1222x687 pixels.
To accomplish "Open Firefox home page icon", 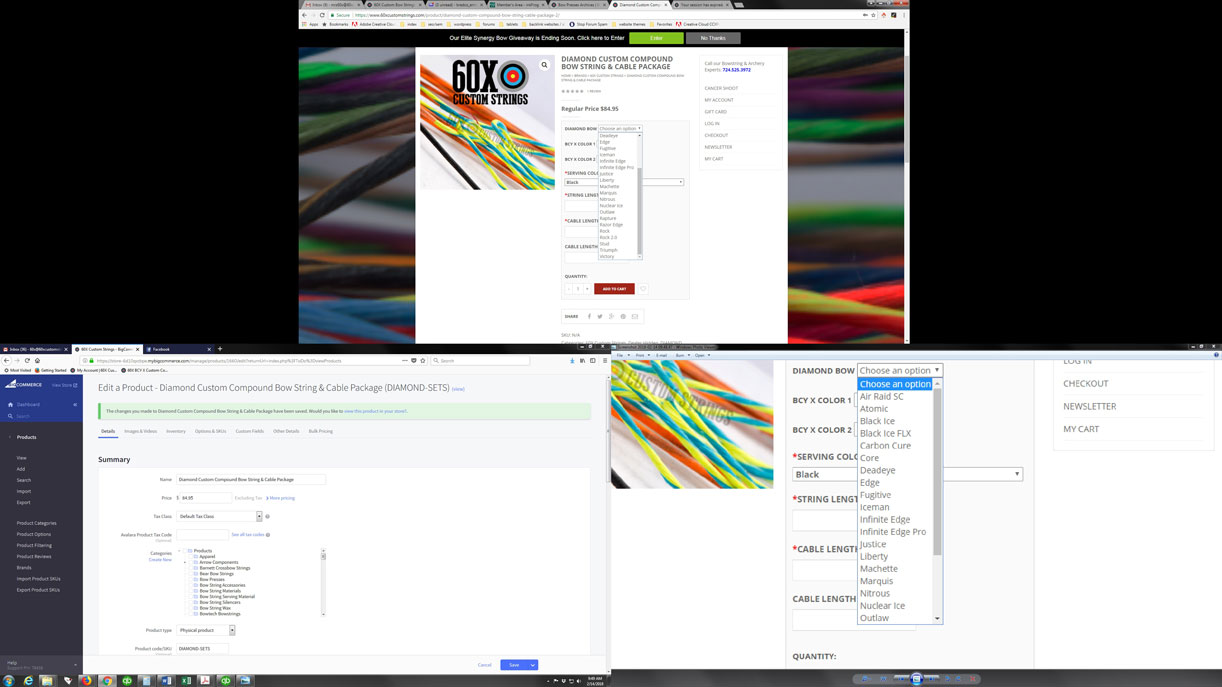I will point(37,360).
